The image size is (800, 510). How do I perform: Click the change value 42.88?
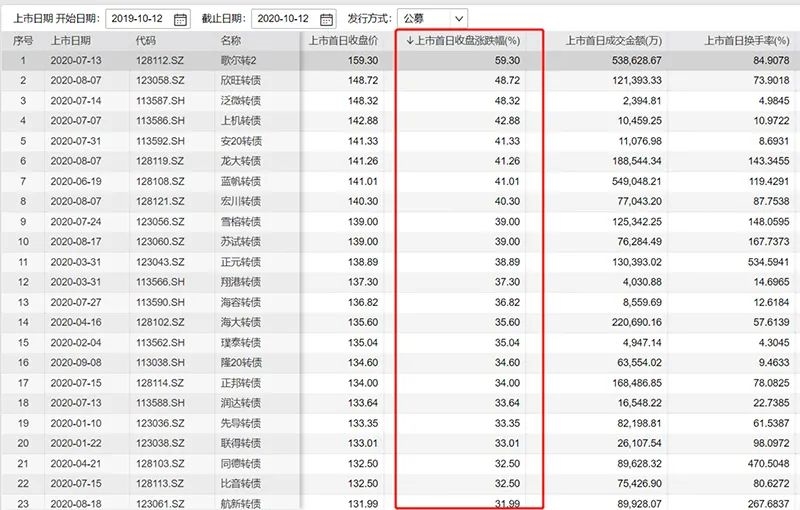(x=507, y=120)
